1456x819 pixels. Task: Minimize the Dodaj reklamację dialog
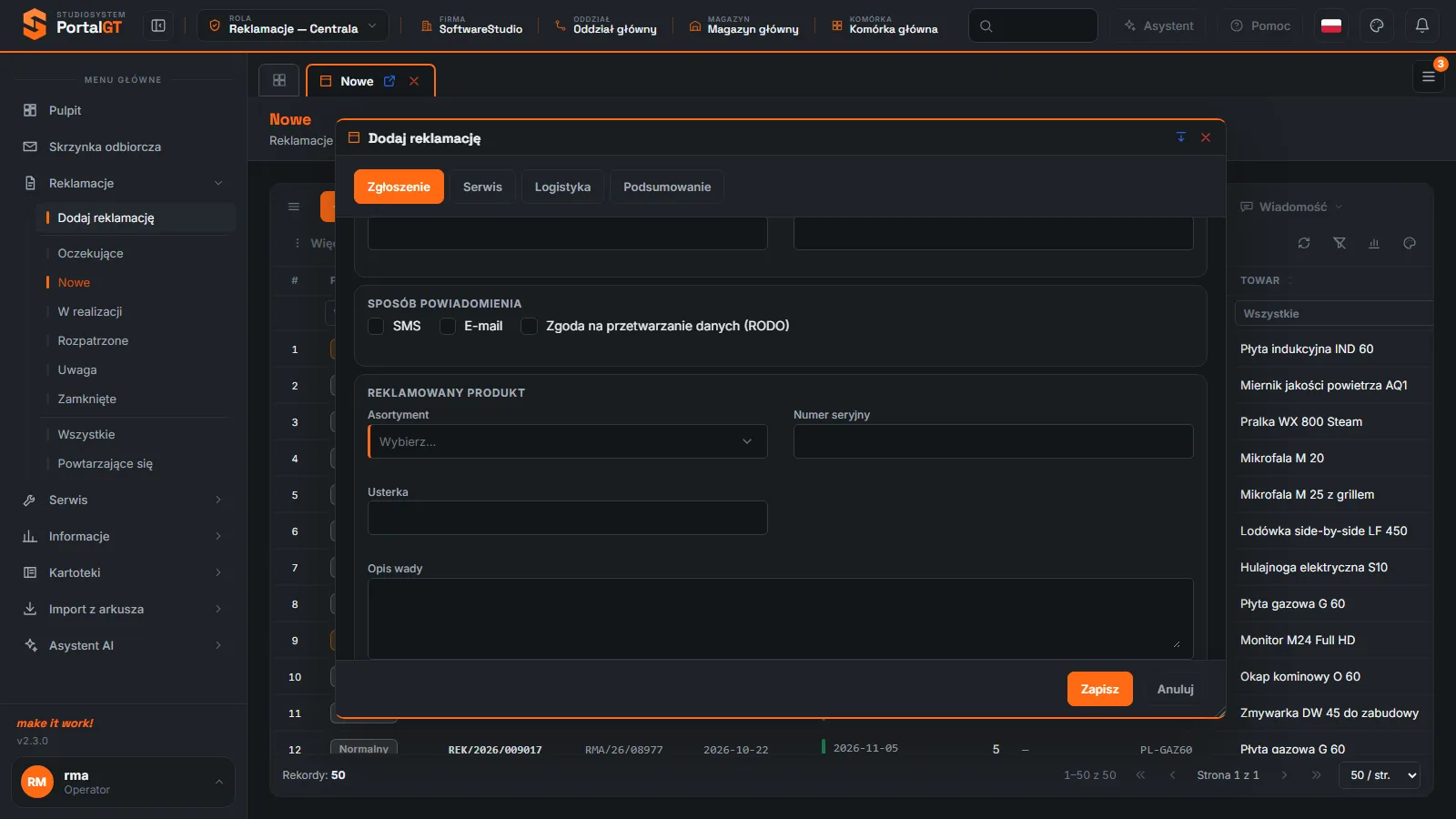pyautogui.click(x=1181, y=137)
